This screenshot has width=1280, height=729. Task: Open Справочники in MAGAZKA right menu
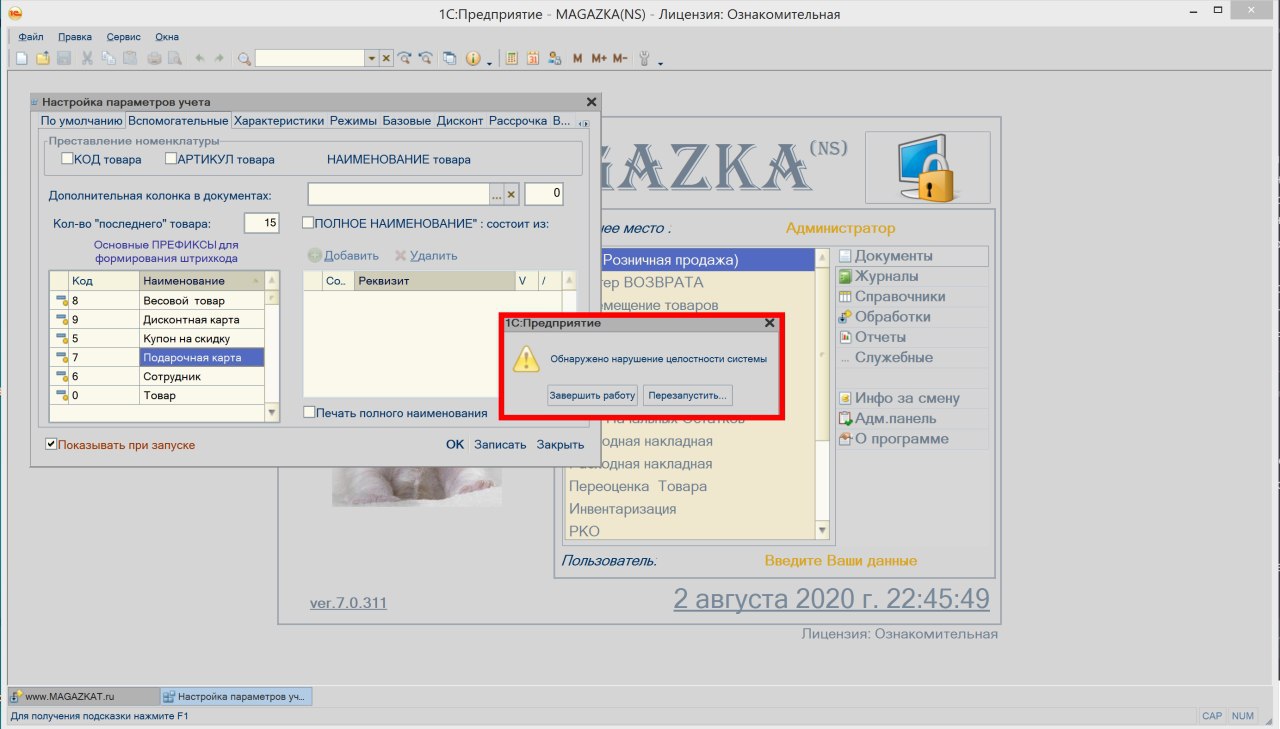coord(900,297)
